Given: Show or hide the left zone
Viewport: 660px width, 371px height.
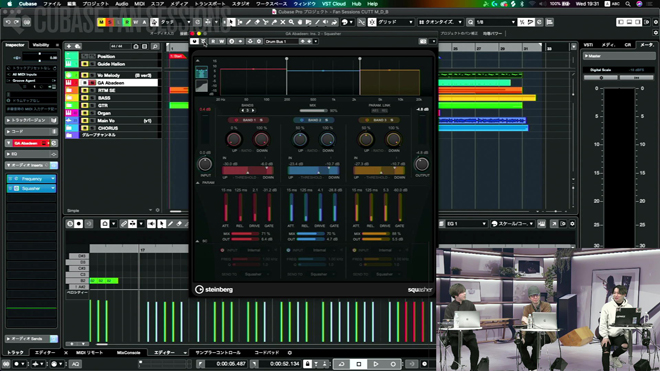Looking at the screenshot, I should click(620, 22).
